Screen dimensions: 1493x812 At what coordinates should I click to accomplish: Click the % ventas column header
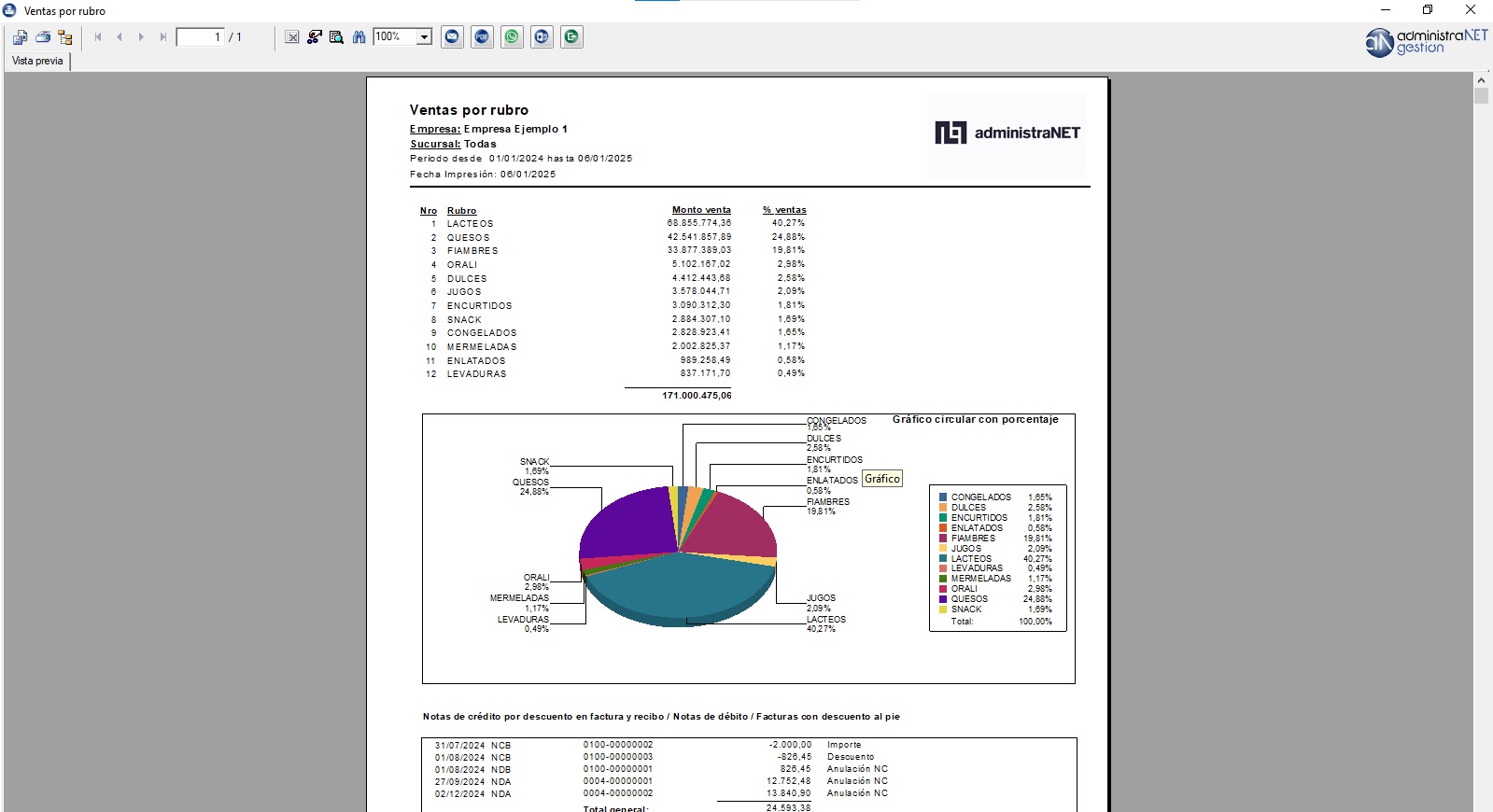point(784,210)
